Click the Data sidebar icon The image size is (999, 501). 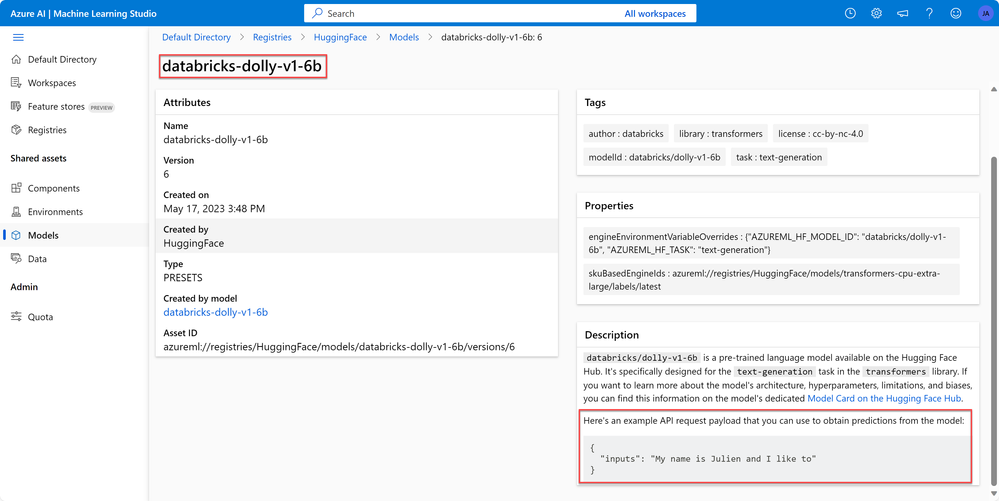pyautogui.click(x=17, y=259)
